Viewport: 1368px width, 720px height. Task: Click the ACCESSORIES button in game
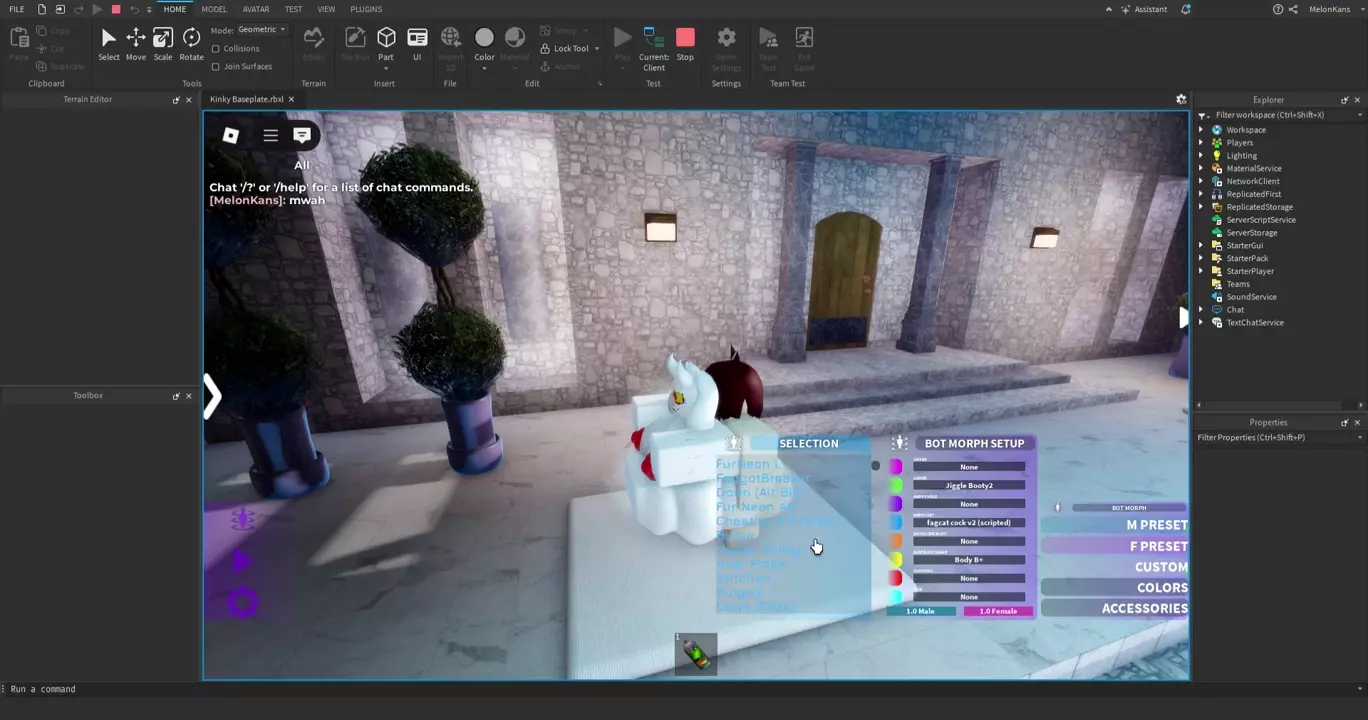tap(1144, 608)
